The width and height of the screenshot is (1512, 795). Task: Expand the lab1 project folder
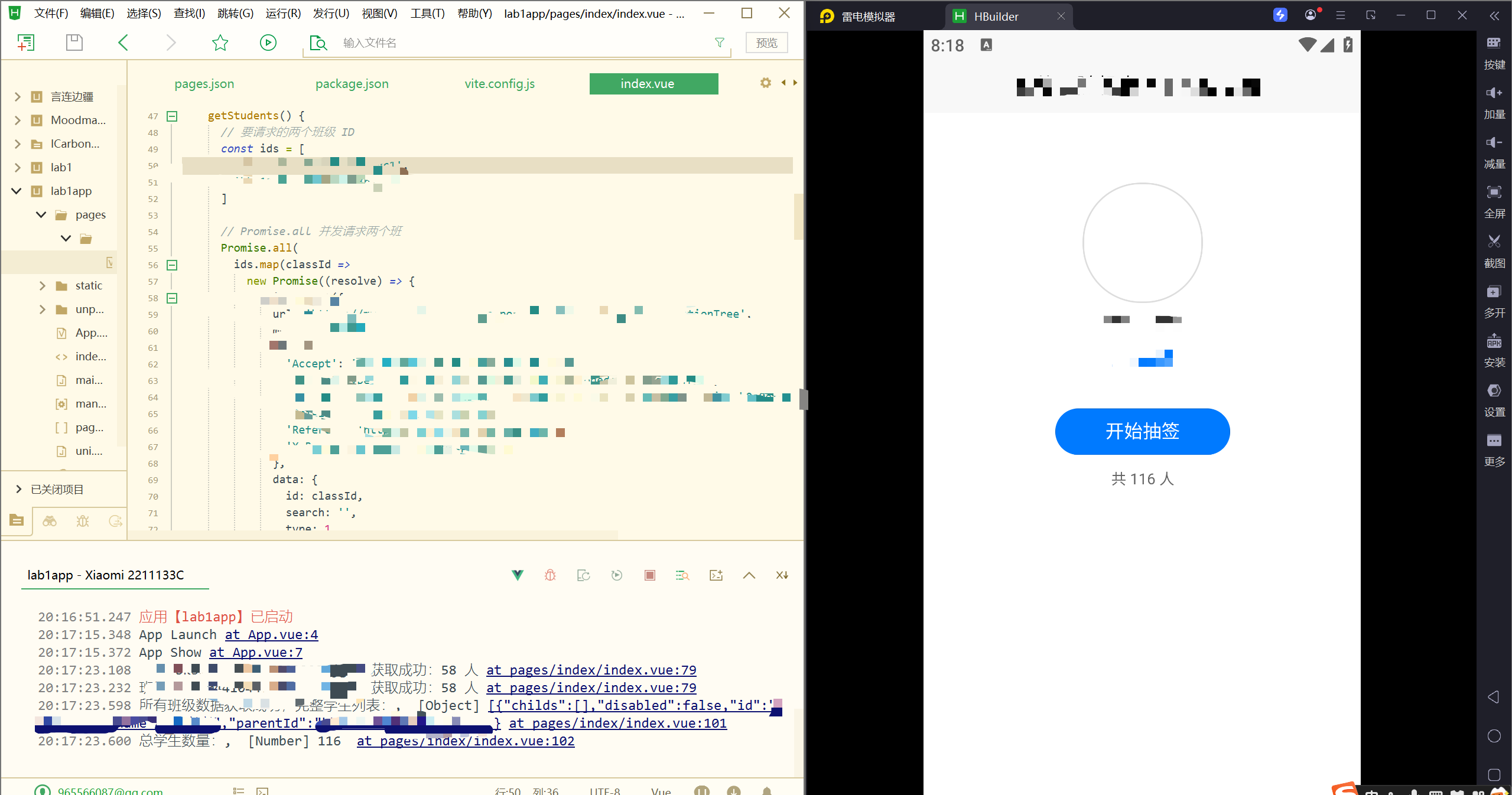coord(17,168)
